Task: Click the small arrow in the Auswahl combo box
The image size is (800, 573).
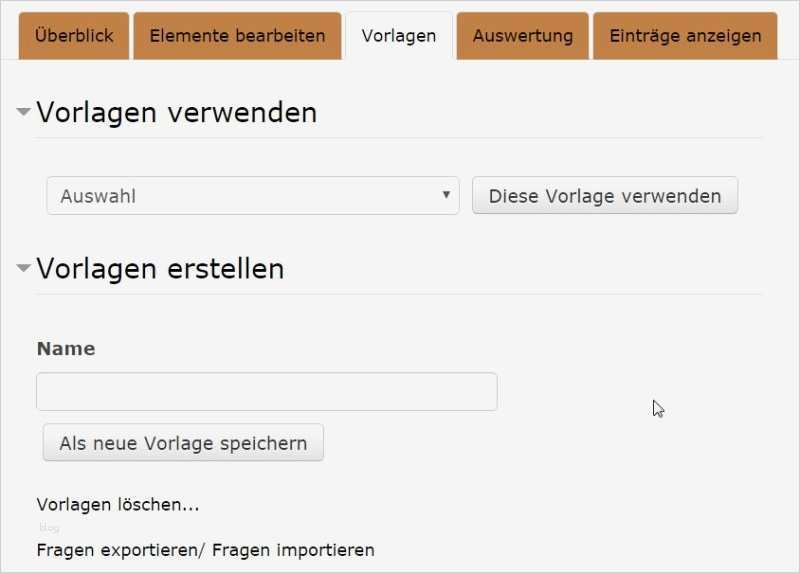Action: tap(446, 195)
